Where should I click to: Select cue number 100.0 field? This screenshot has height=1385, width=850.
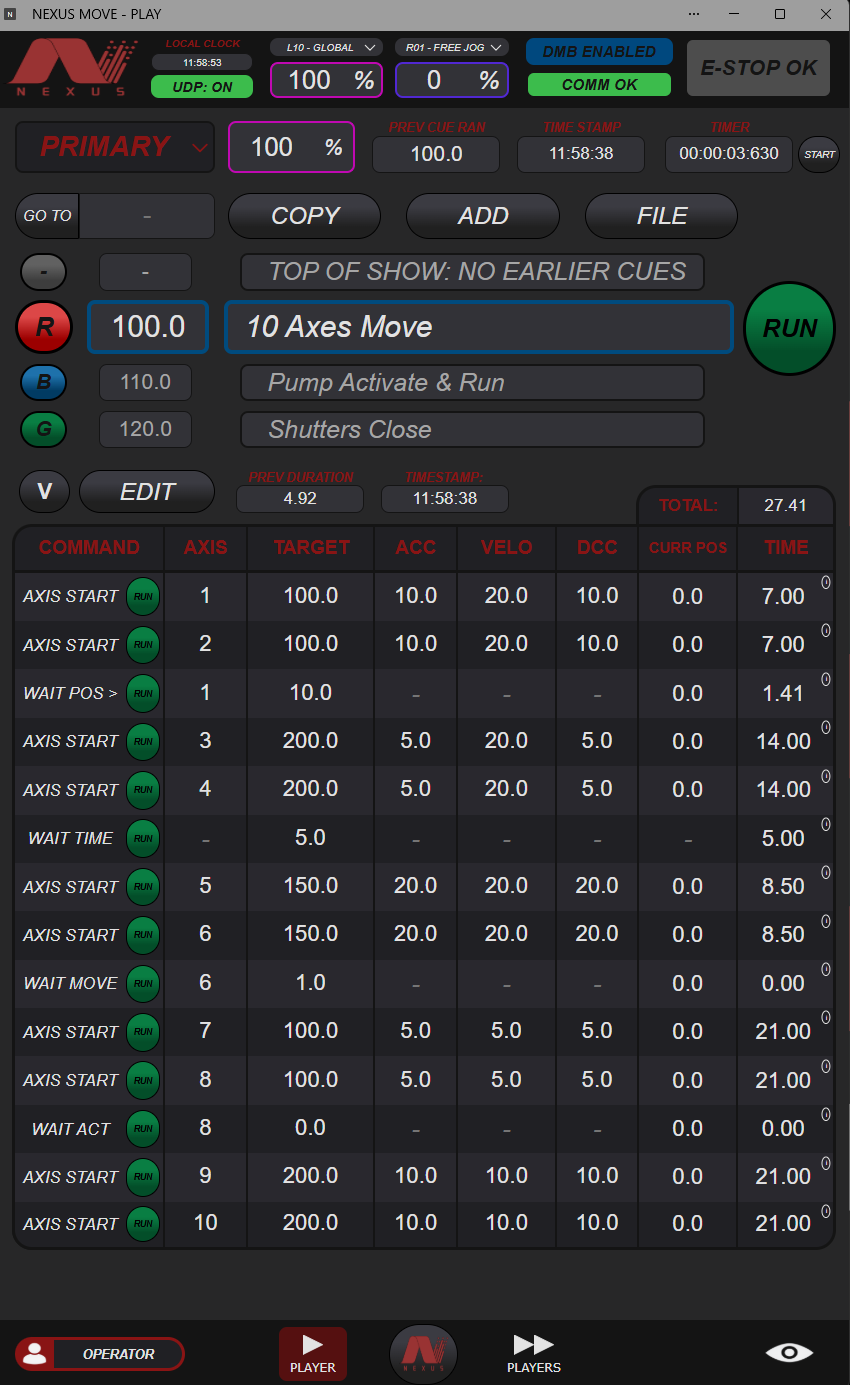148,327
